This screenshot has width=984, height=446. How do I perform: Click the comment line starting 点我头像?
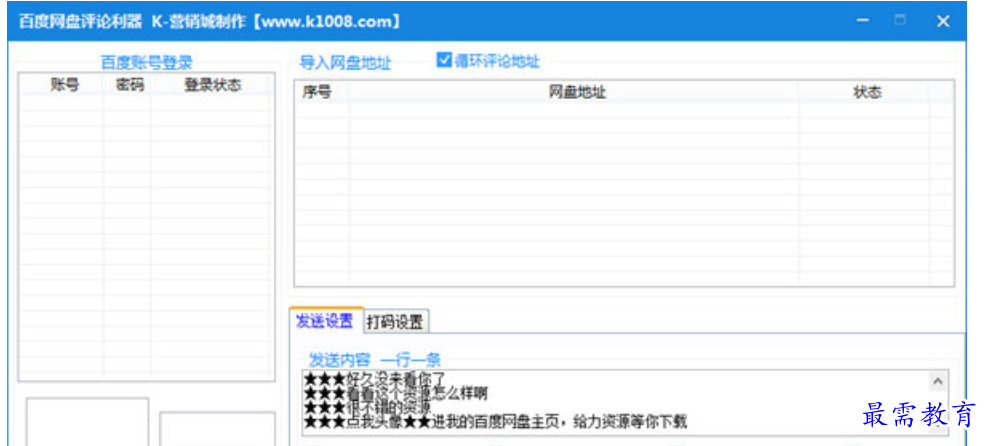pyautogui.click(x=495, y=422)
